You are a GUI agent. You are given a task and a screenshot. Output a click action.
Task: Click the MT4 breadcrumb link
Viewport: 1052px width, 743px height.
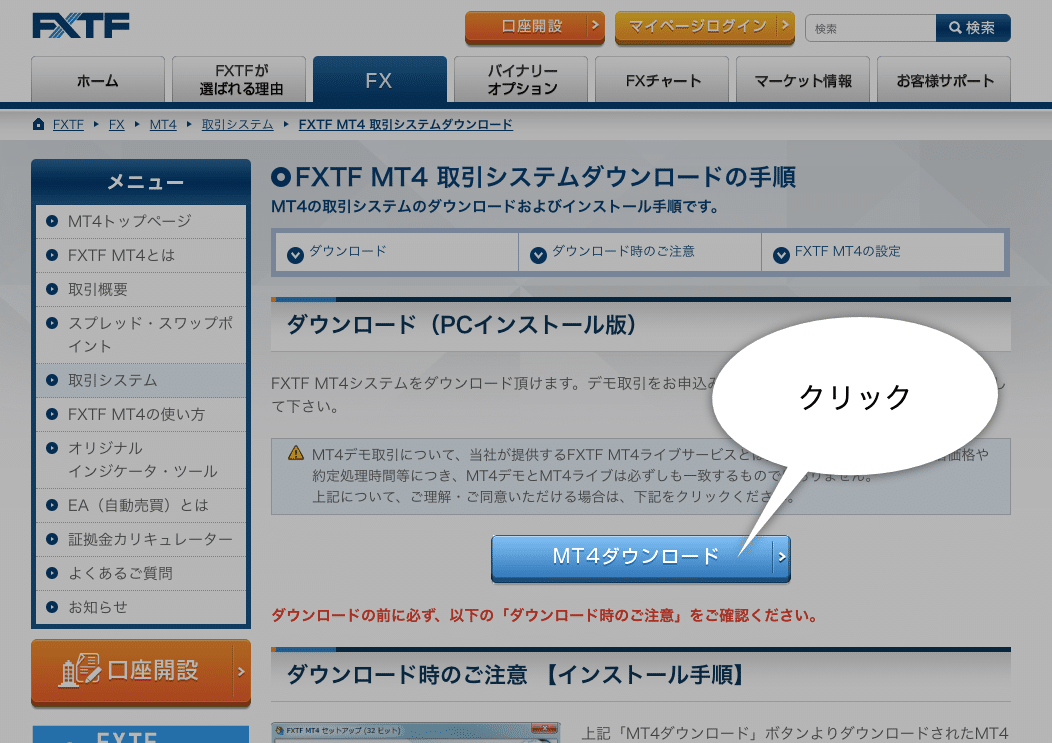pos(163,124)
